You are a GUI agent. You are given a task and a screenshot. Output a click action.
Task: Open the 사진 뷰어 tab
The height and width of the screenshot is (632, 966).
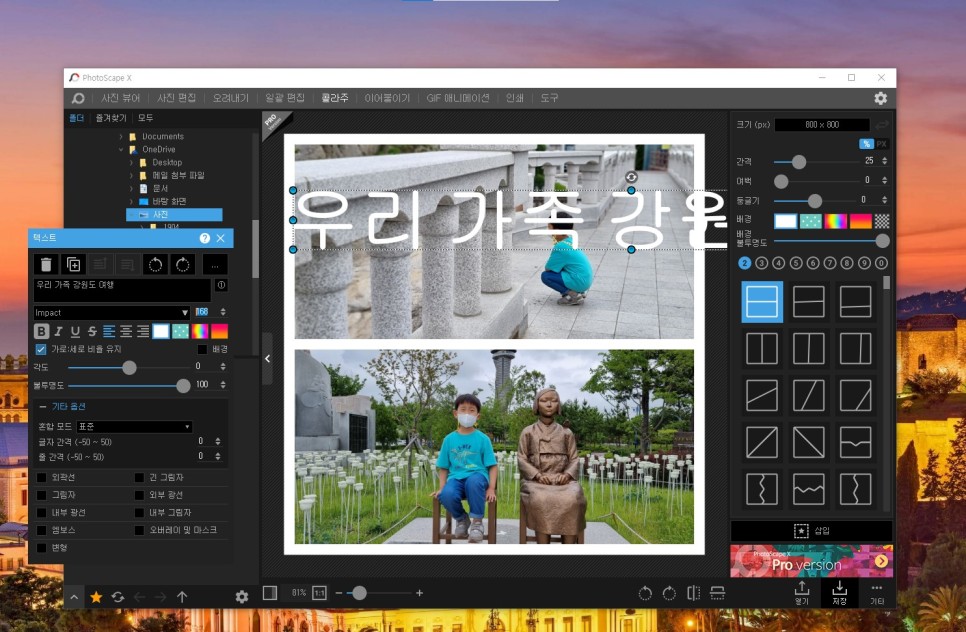click(121, 98)
